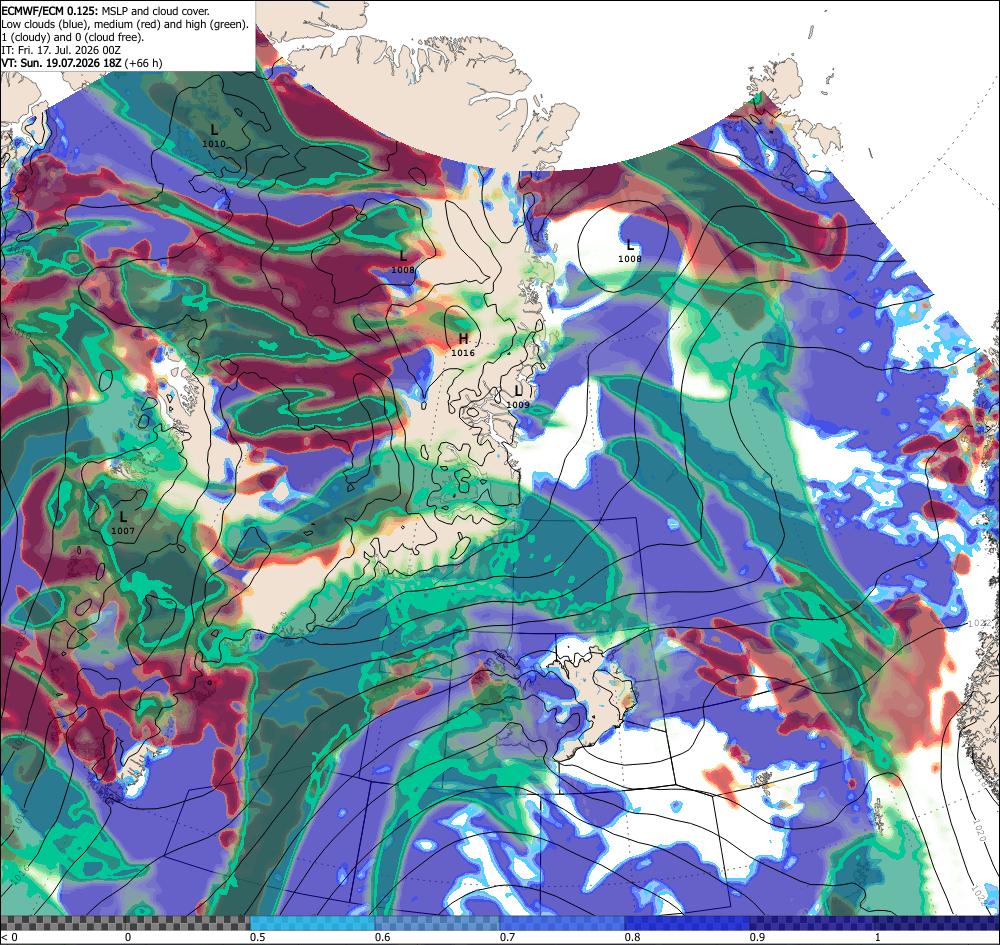The height and width of the screenshot is (945, 1000).
Task: Click the "H" high pressure marker above 1016
Action: 463,339
